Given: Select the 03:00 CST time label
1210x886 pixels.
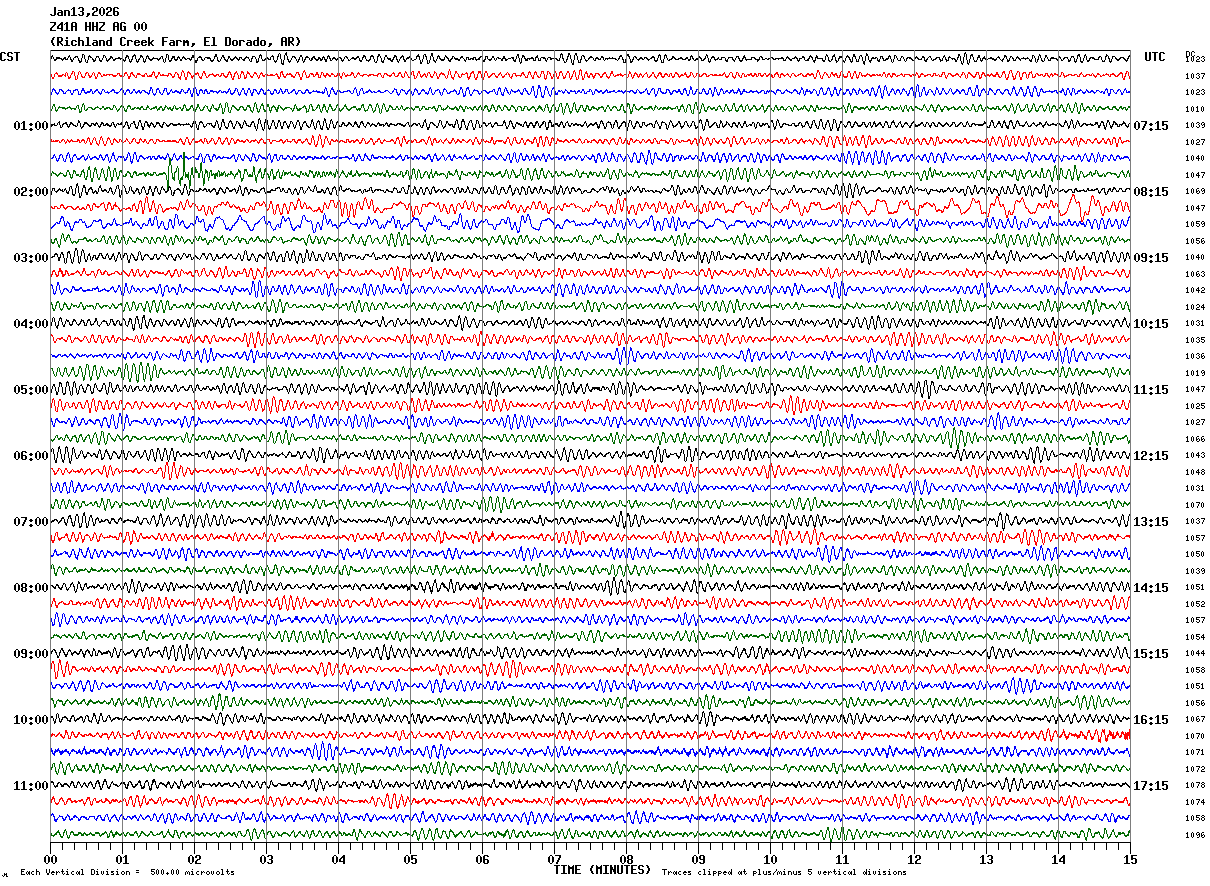Looking at the screenshot, I should (31, 258).
